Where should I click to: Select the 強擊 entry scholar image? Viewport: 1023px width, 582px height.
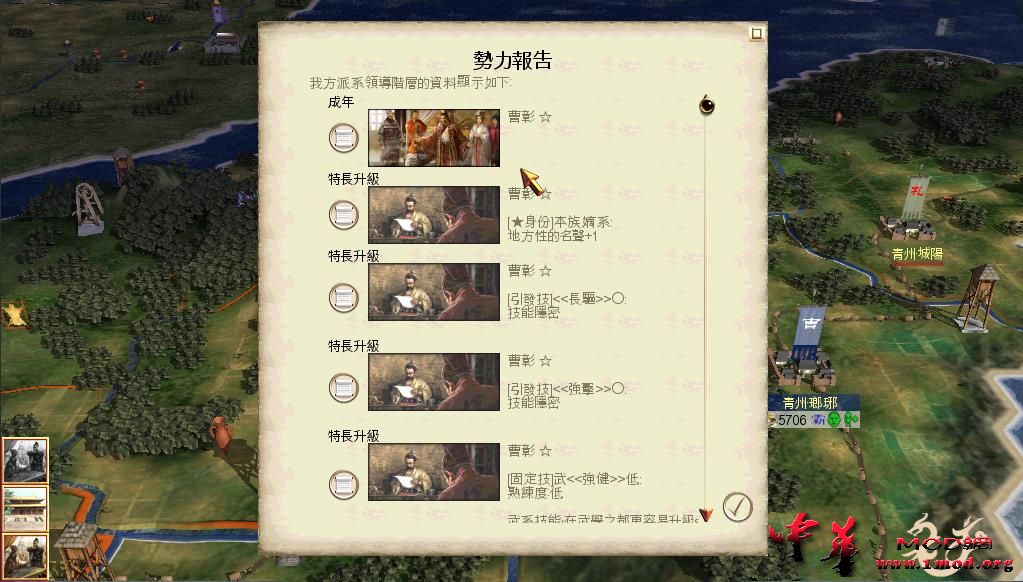tap(434, 382)
